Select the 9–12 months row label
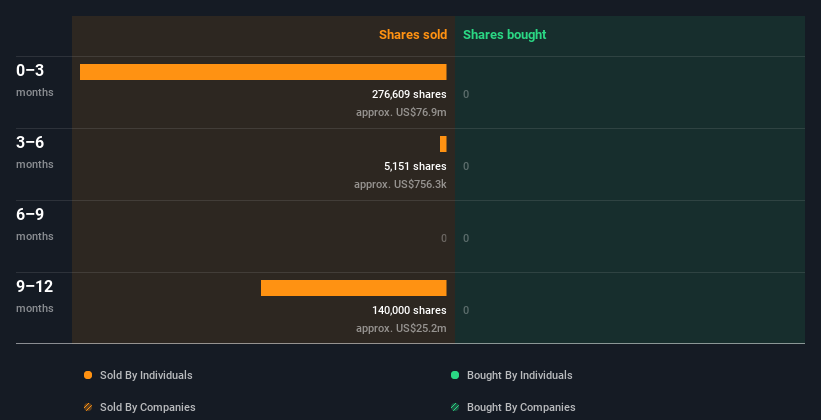 34,295
